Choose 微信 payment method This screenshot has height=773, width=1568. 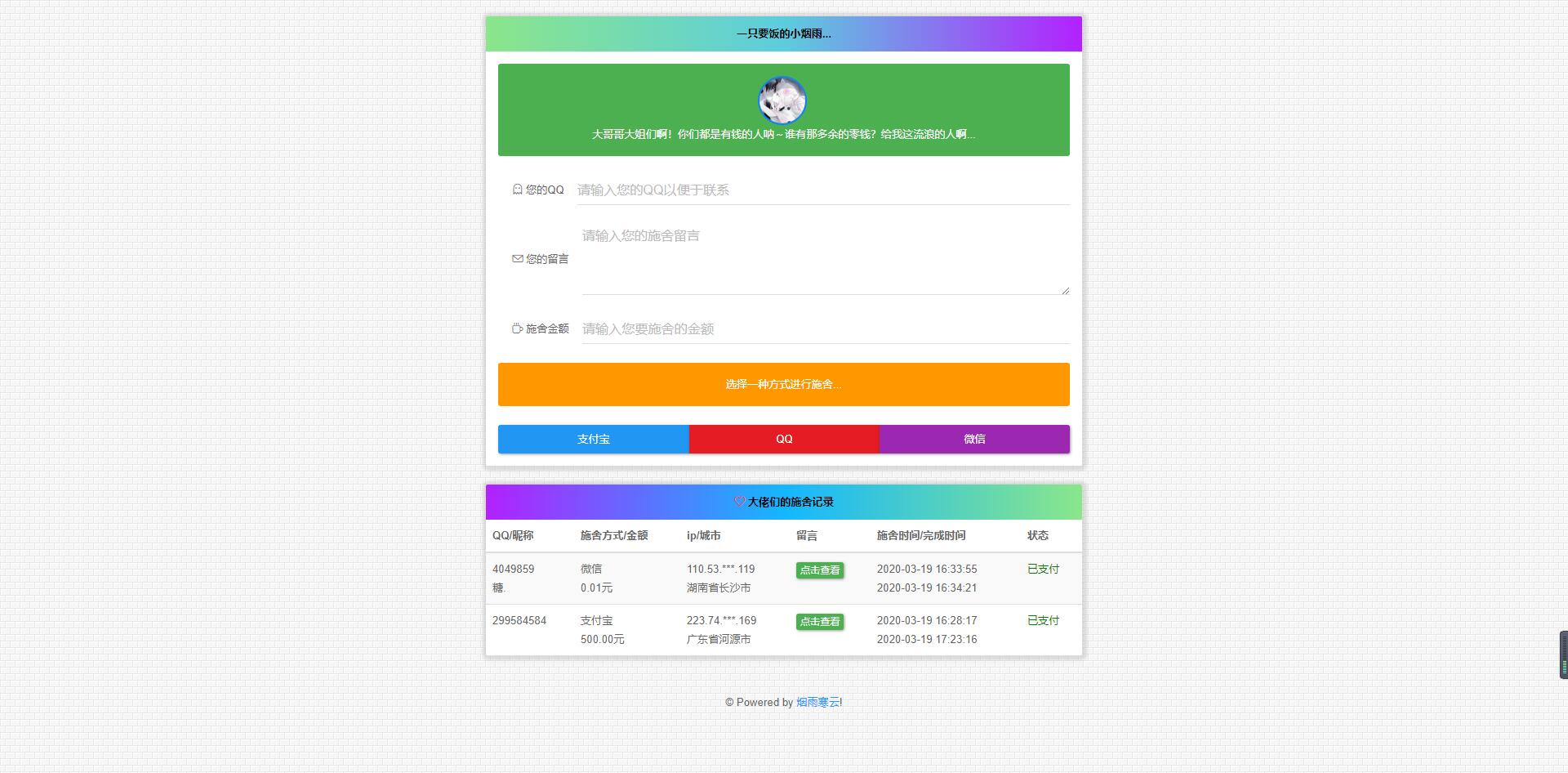pos(974,439)
